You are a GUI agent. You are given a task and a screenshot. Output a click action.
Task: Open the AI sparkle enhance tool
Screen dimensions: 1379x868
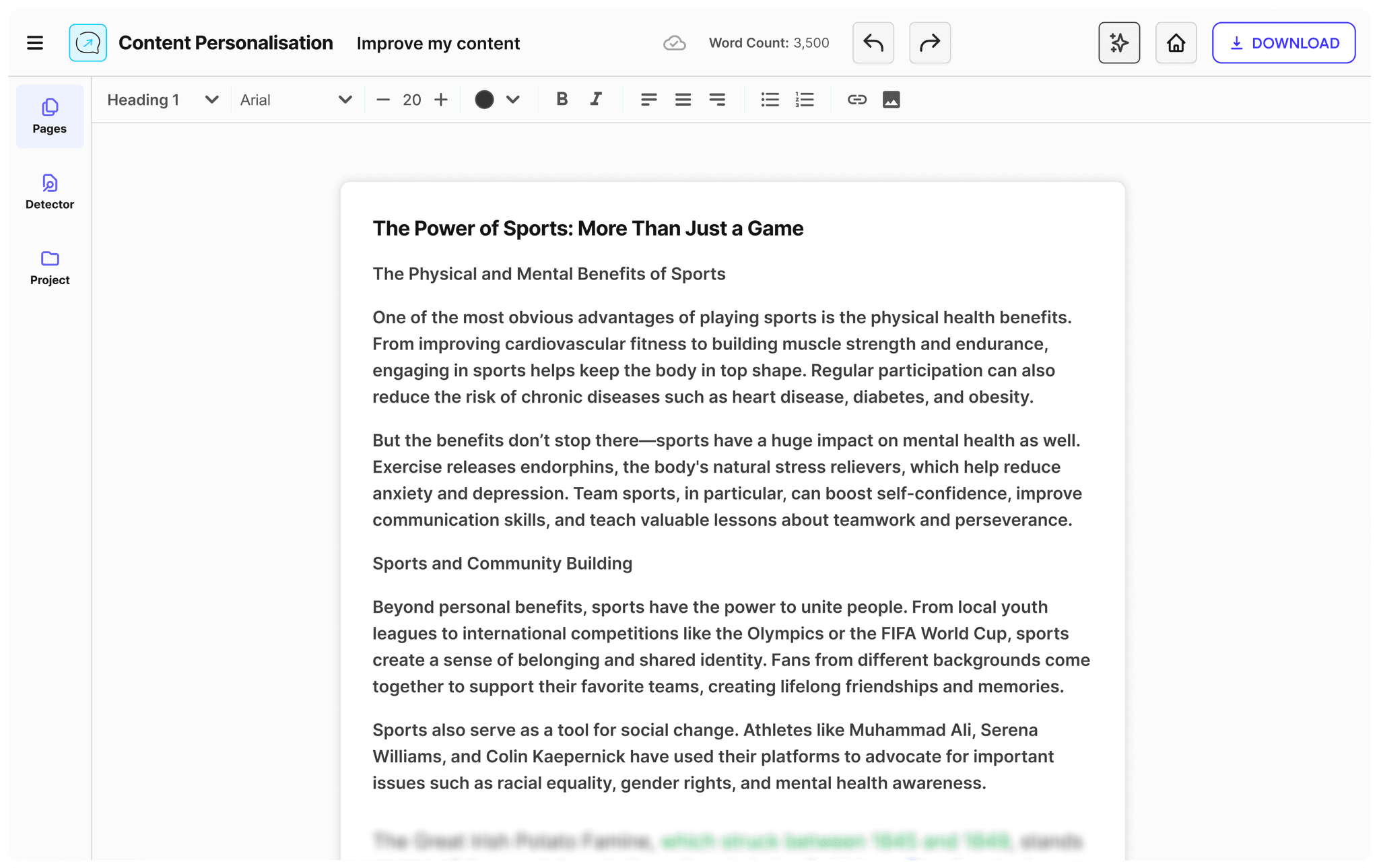click(1119, 43)
